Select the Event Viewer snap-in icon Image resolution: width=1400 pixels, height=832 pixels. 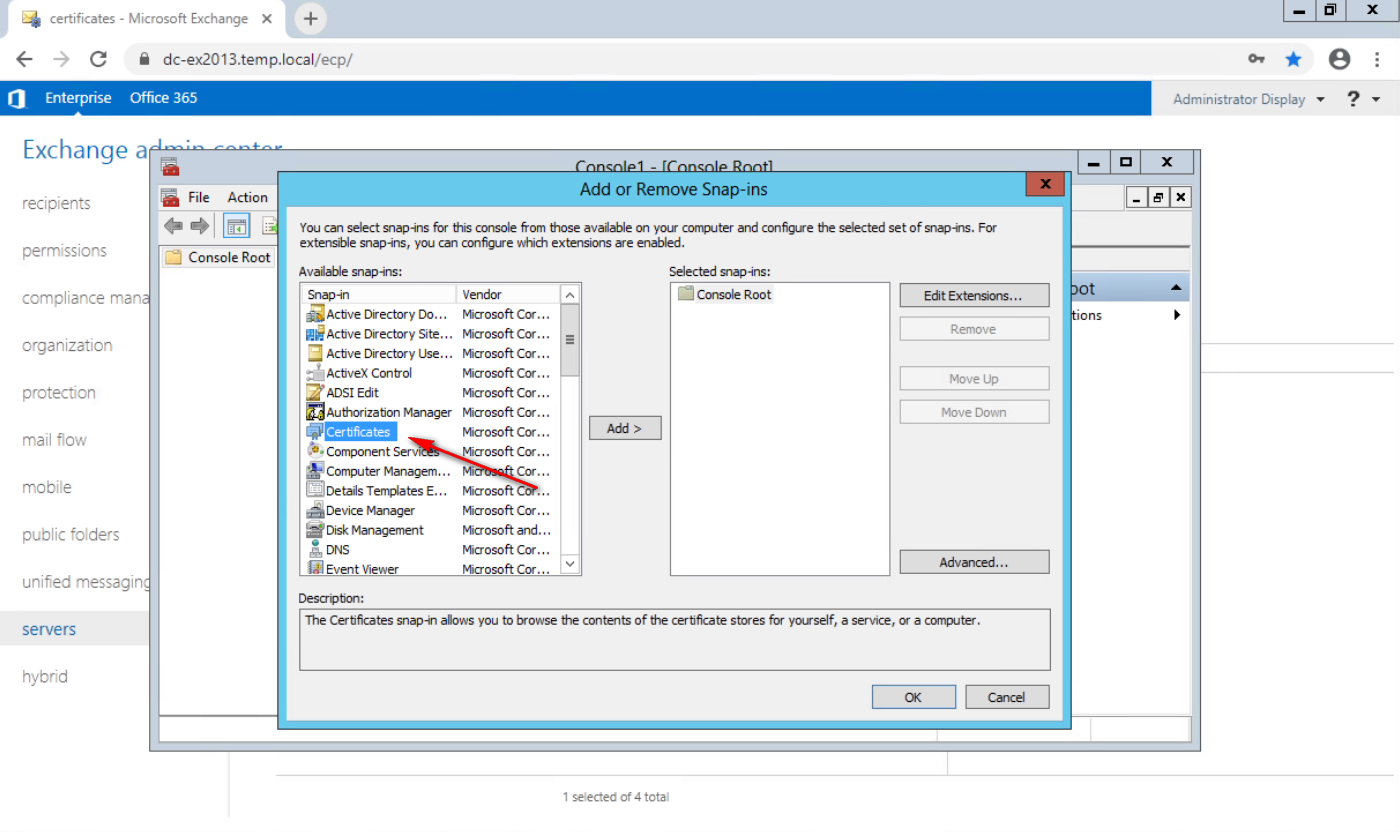click(x=315, y=569)
